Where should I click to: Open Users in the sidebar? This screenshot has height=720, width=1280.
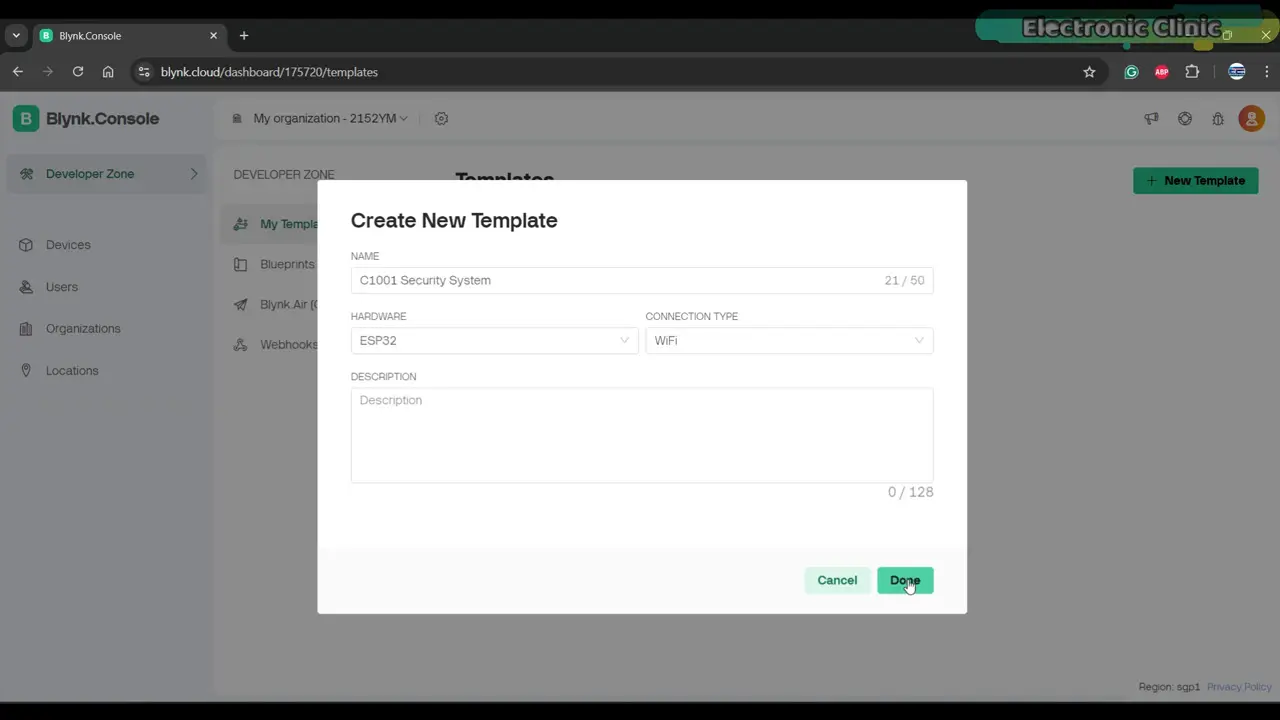[x=62, y=287]
